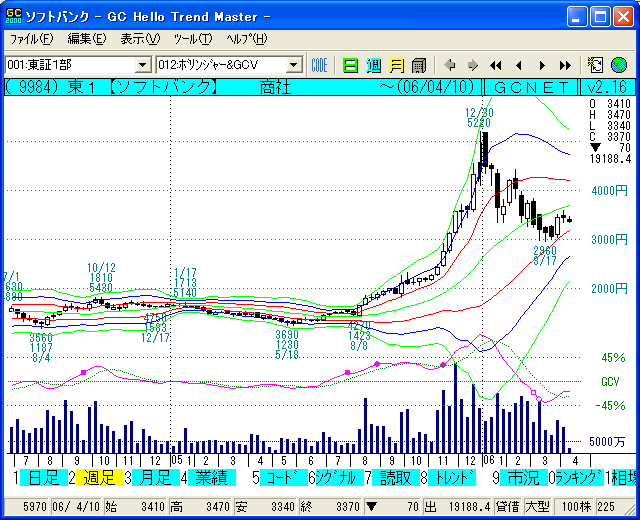The height and width of the screenshot is (520, 640).
Task: Step to next stock with right triangle
Action: [x=542, y=65]
